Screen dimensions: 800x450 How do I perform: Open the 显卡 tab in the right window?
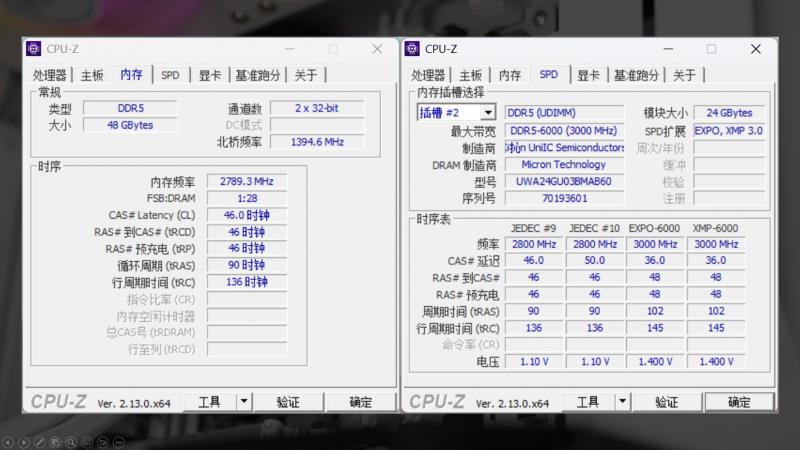click(588, 76)
